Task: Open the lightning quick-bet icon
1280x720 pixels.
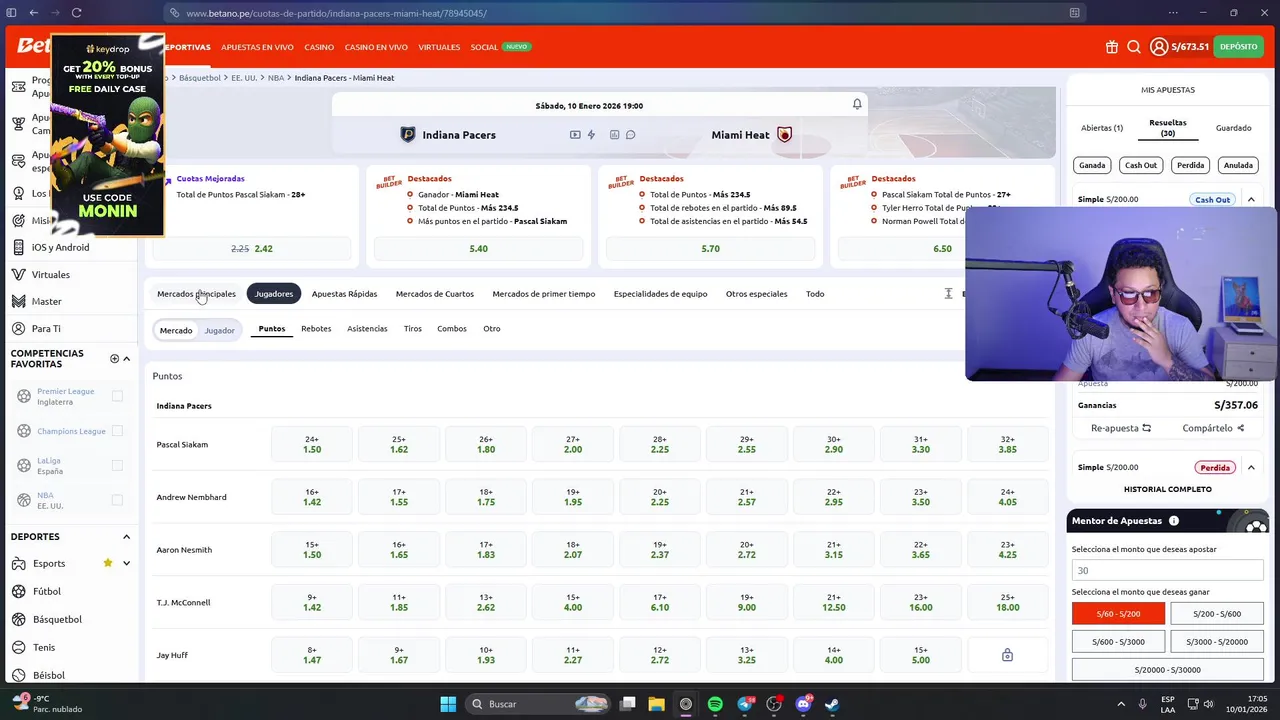Action: pyautogui.click(x=591, y=135)
